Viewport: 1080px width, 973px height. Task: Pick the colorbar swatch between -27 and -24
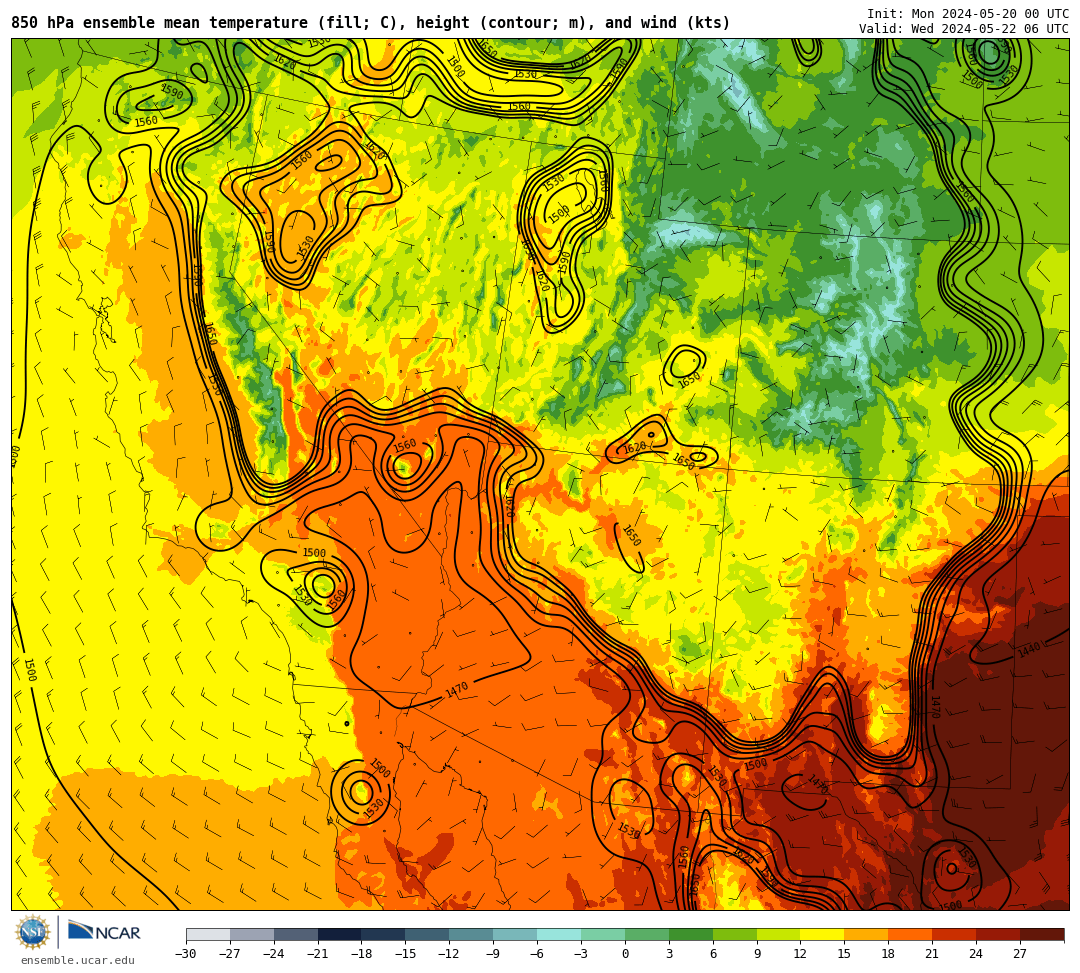pos(252,934)
